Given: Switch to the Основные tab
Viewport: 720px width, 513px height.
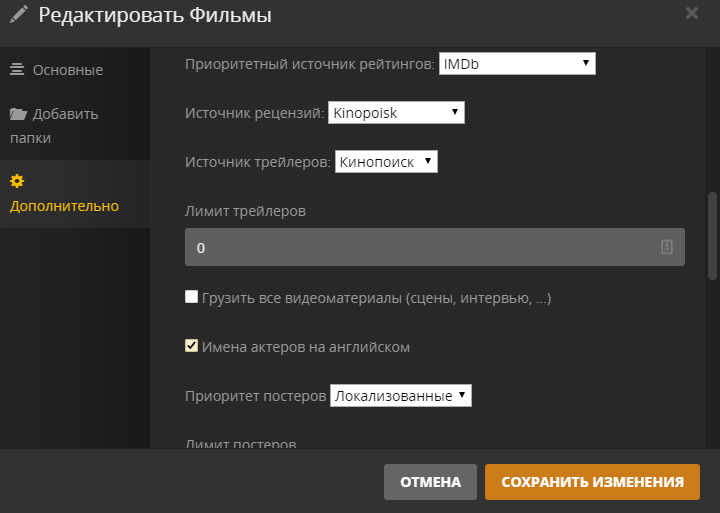Looking at the screenshot, I should pyautogui.click(x=67, y=70).
